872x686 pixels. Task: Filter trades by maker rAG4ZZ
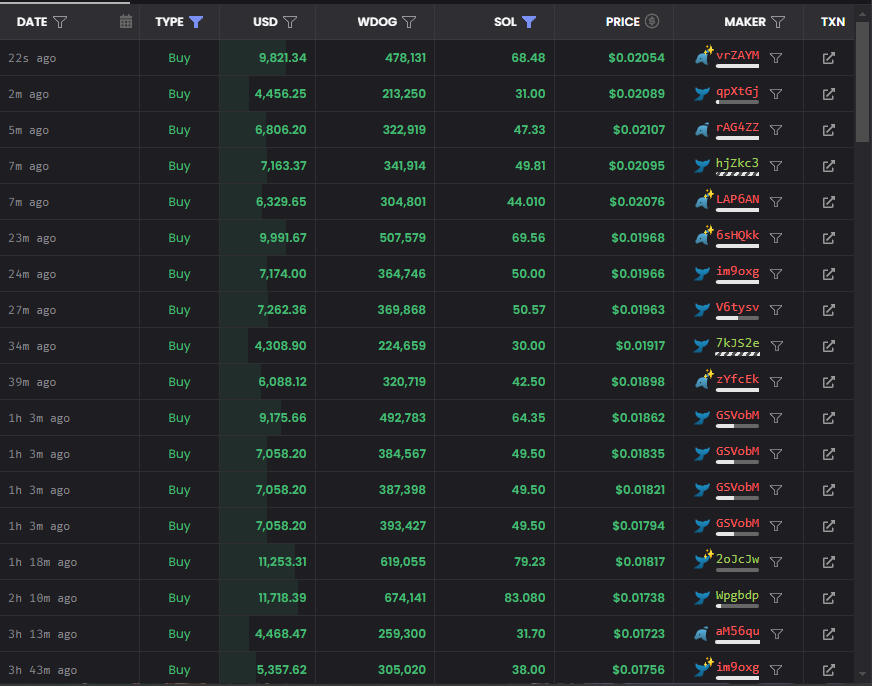(776, 130)
